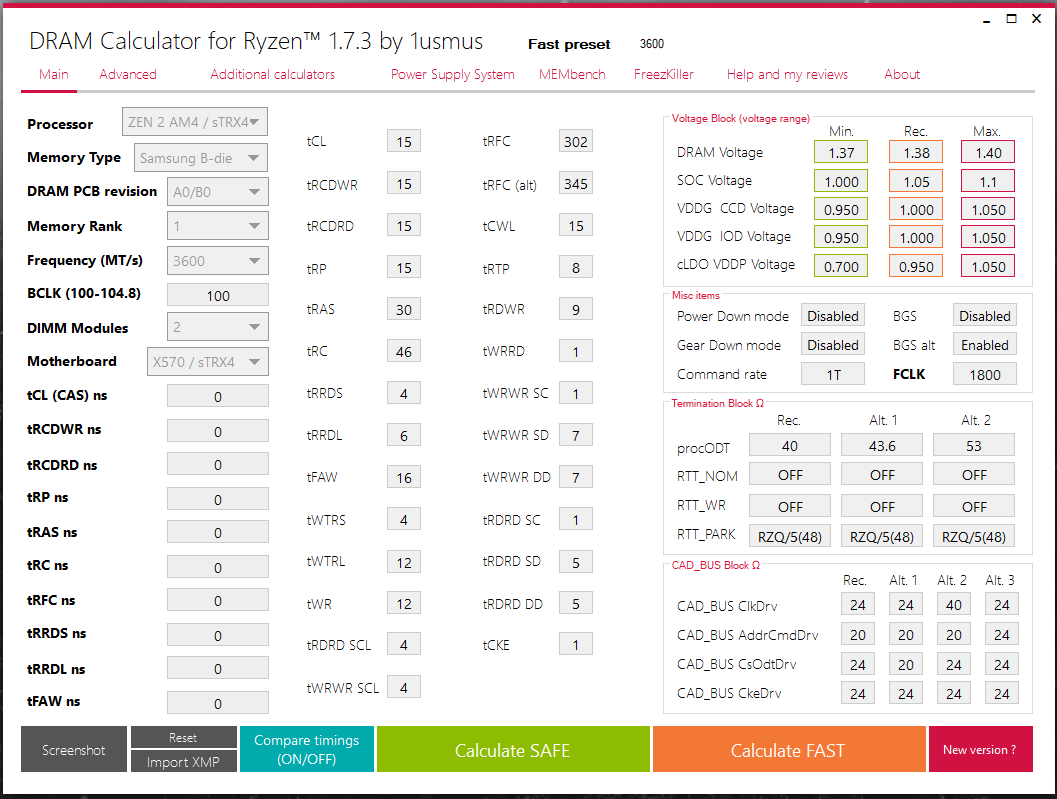The image size is (1057, 799).
Task: Click the tCL (CAS) ns field
Action: 218,396
